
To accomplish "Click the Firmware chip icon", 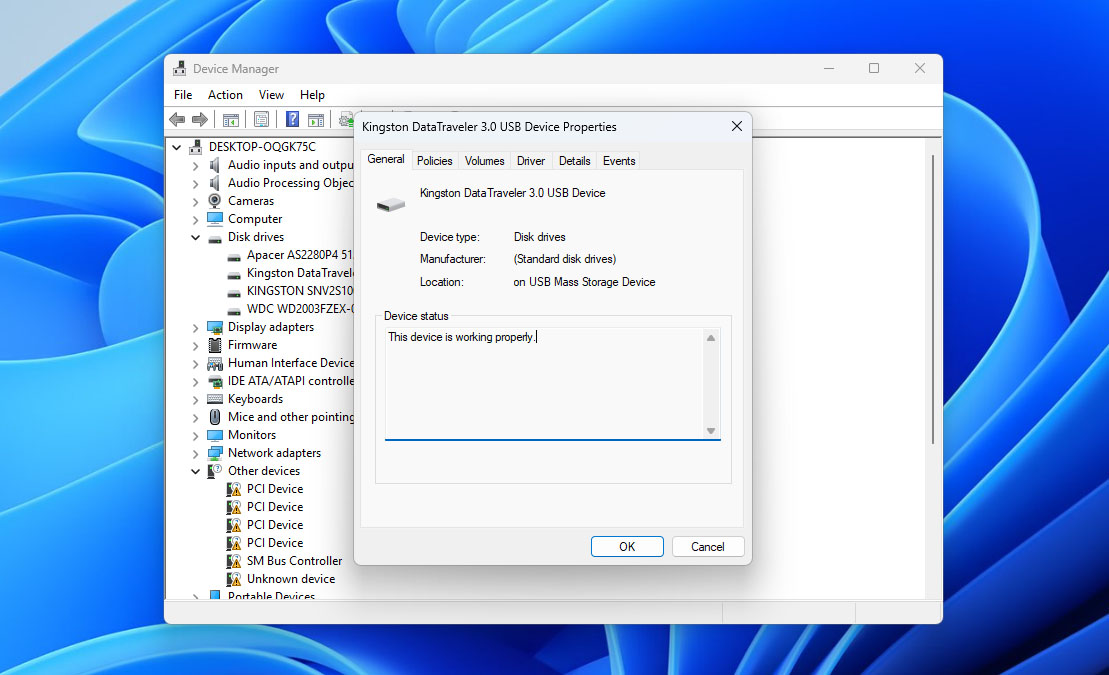I will click(214, 345).
